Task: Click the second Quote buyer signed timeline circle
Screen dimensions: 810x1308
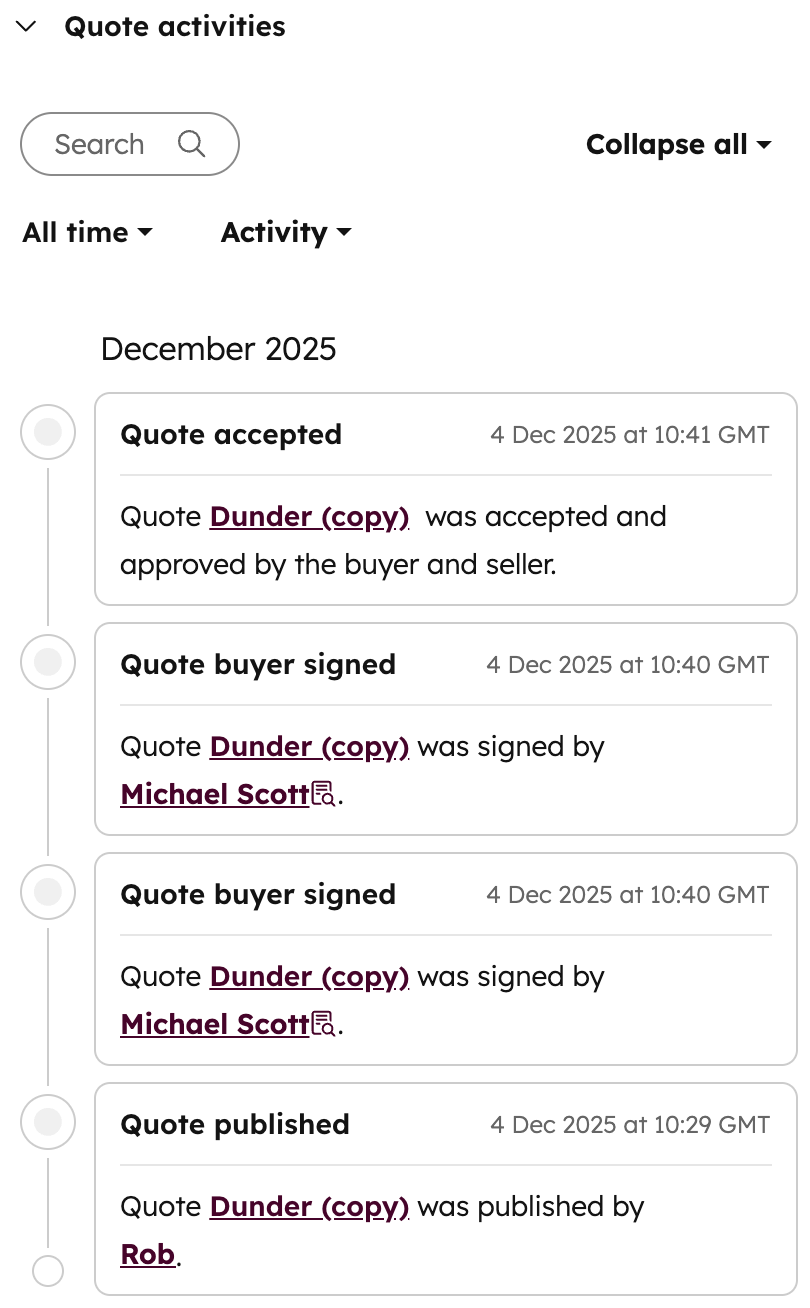Action: 48,892
